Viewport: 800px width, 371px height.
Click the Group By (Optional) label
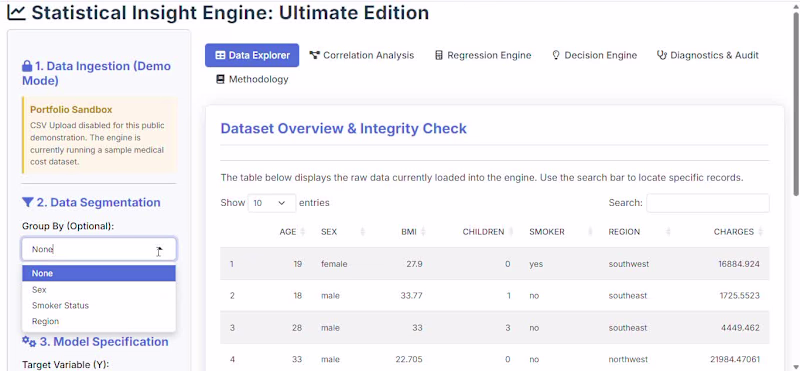coord(68,226)
